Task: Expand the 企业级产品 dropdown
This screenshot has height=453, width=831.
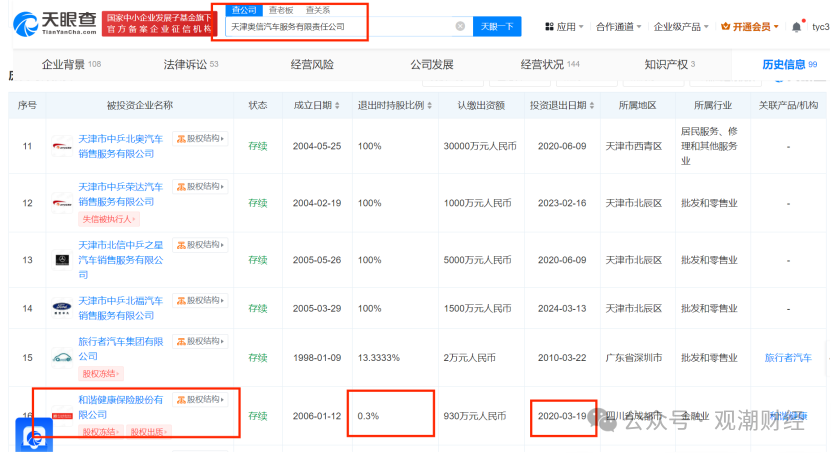Action: click(x=681, y=26)
